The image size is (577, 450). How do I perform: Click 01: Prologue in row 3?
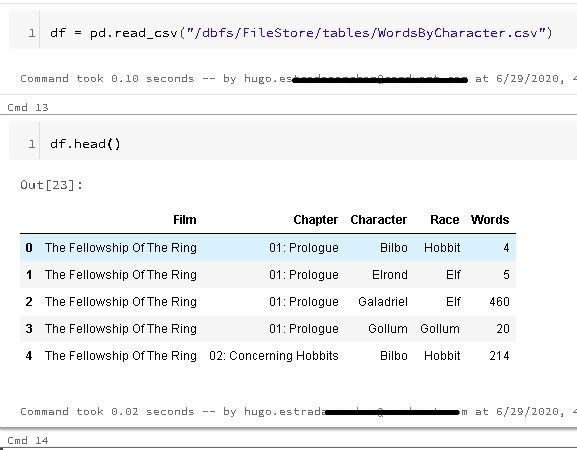coord(304,329)
